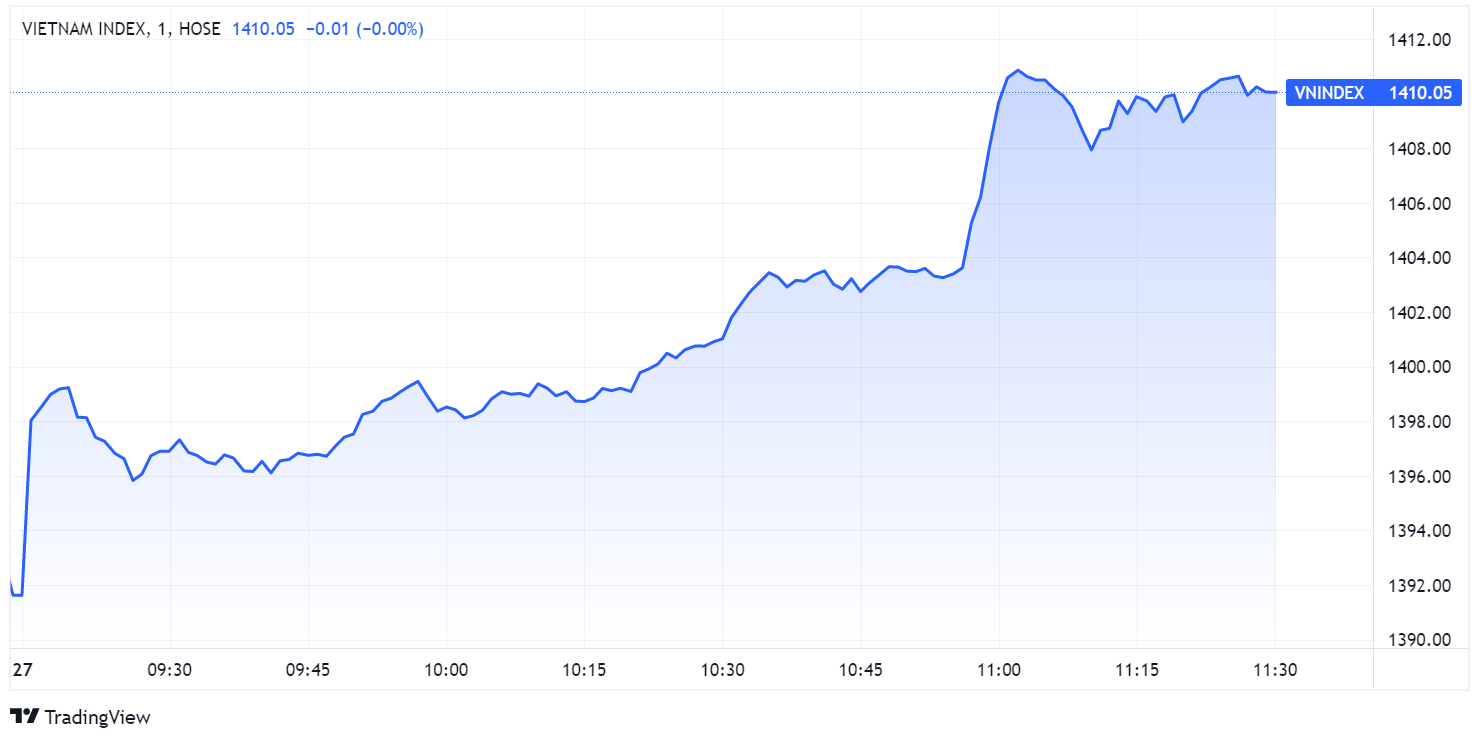The image size is (1484, 743).
Task: Click the −0.01 (−0.00%) change value
Action: click(x=364, y=29)
